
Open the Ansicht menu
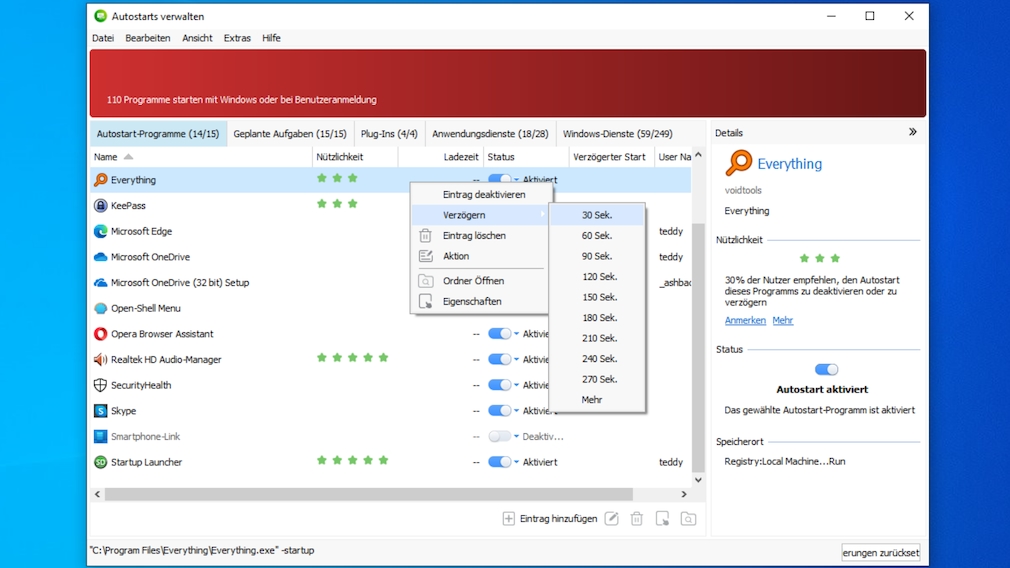(x=197, y=38)
